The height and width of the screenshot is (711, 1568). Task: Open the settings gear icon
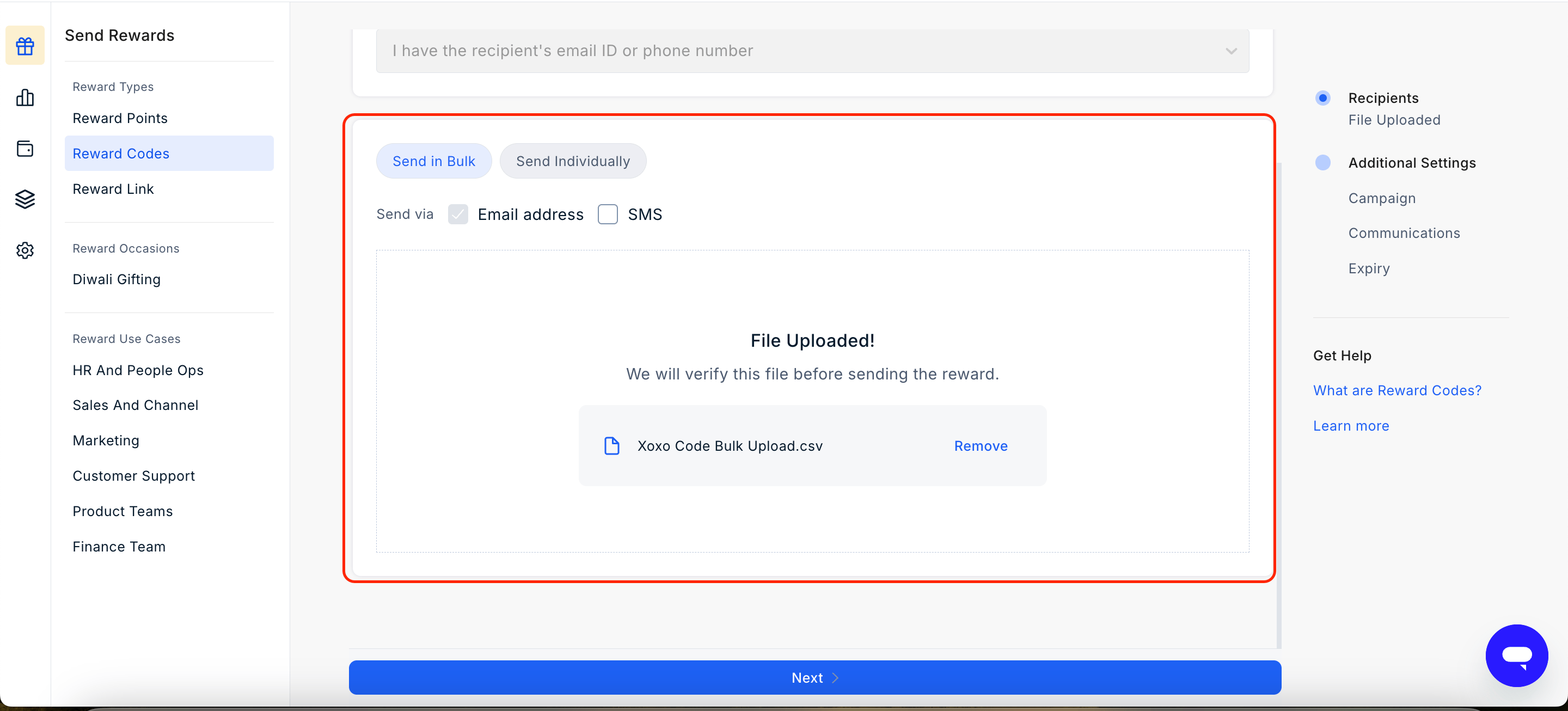[x=25, y=250]
